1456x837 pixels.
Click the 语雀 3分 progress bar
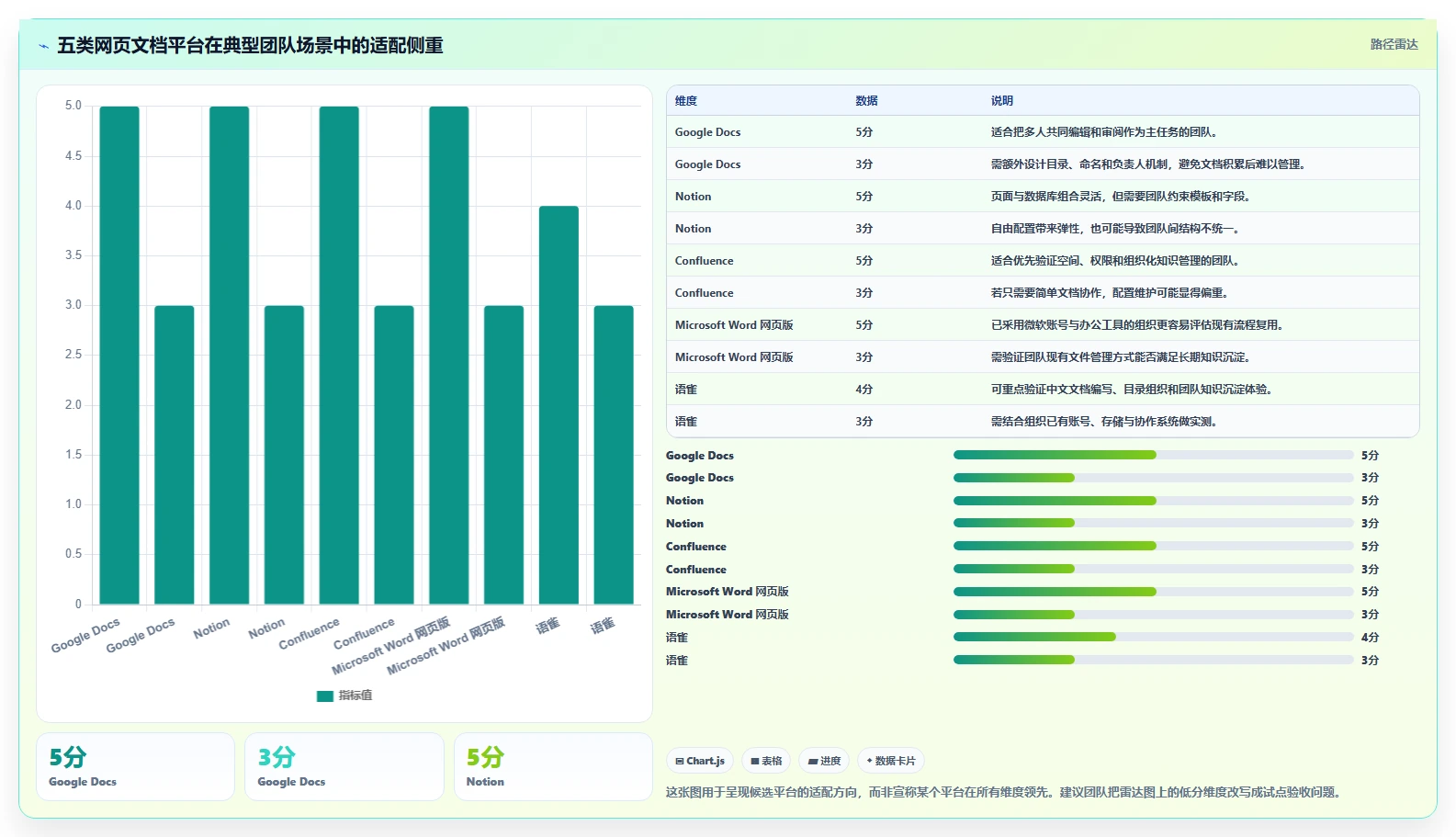tap(1154, 660)
